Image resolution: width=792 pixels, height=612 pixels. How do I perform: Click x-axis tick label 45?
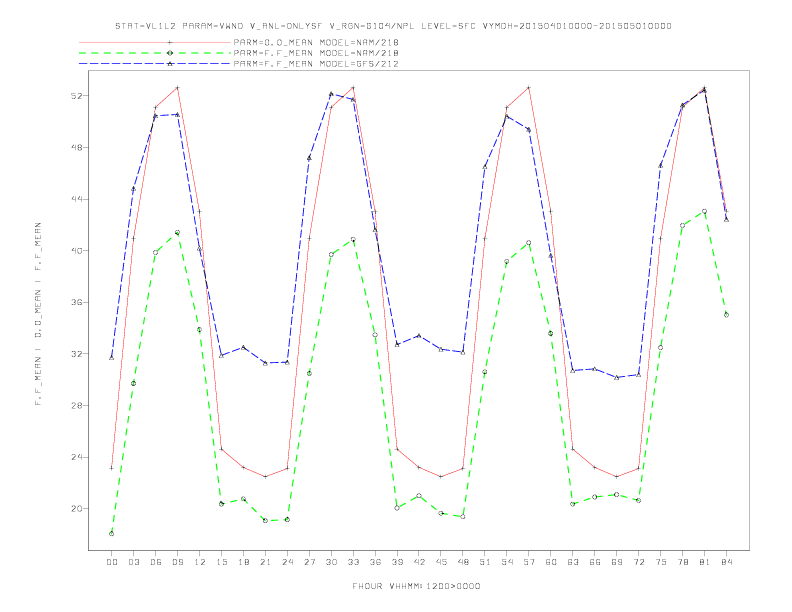click(x=441, y=562)
